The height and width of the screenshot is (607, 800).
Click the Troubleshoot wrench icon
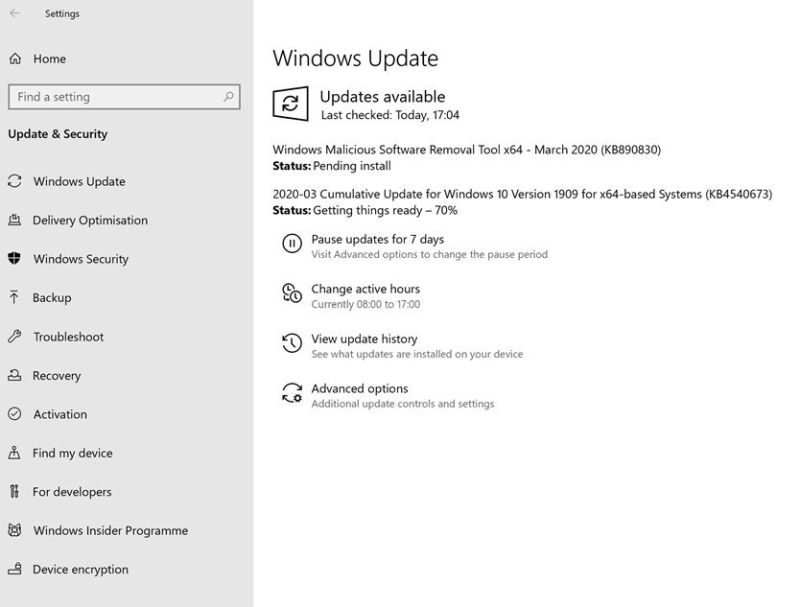pyautogui.click(x=15, y=336)
